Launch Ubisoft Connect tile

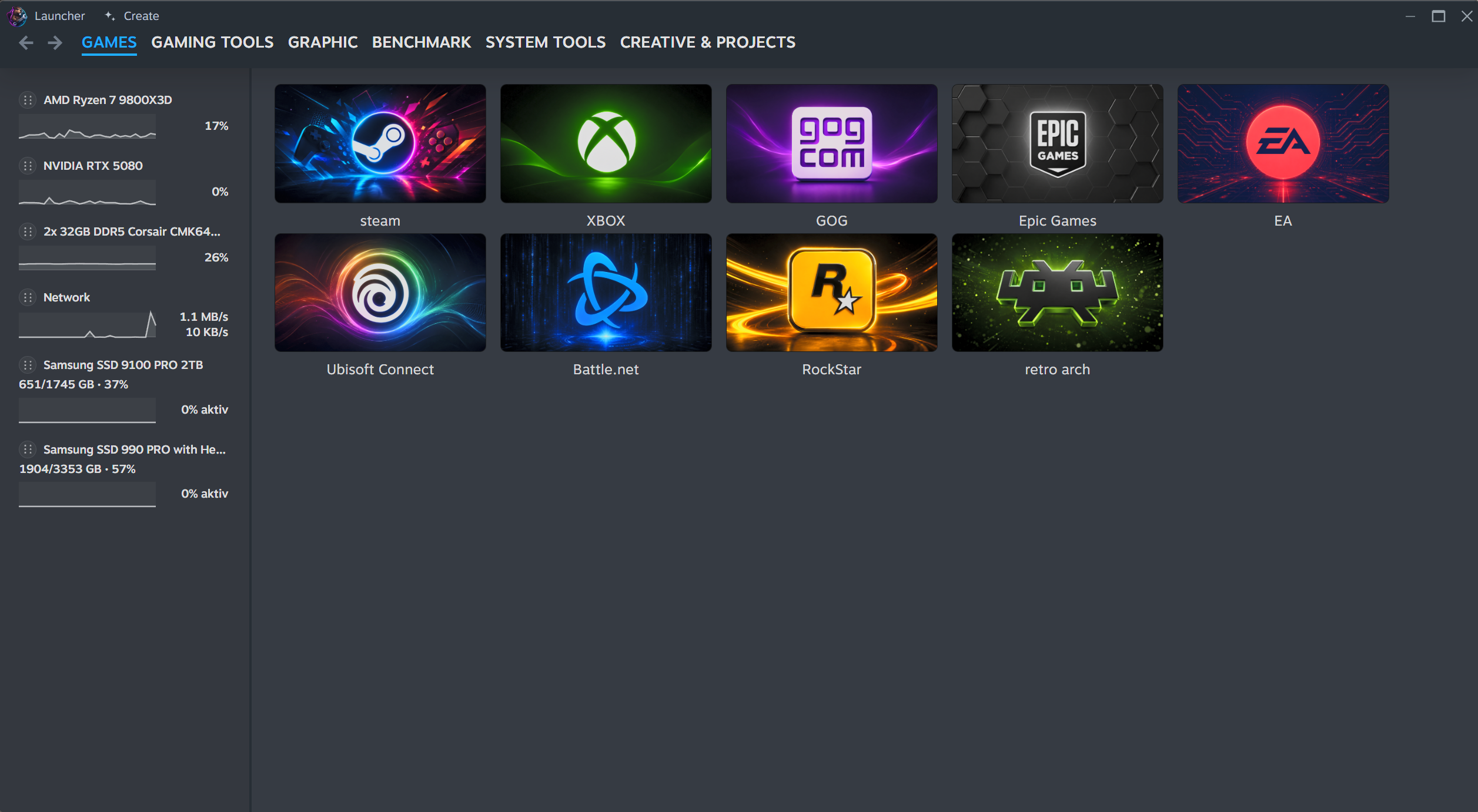[x=380, y=293]
